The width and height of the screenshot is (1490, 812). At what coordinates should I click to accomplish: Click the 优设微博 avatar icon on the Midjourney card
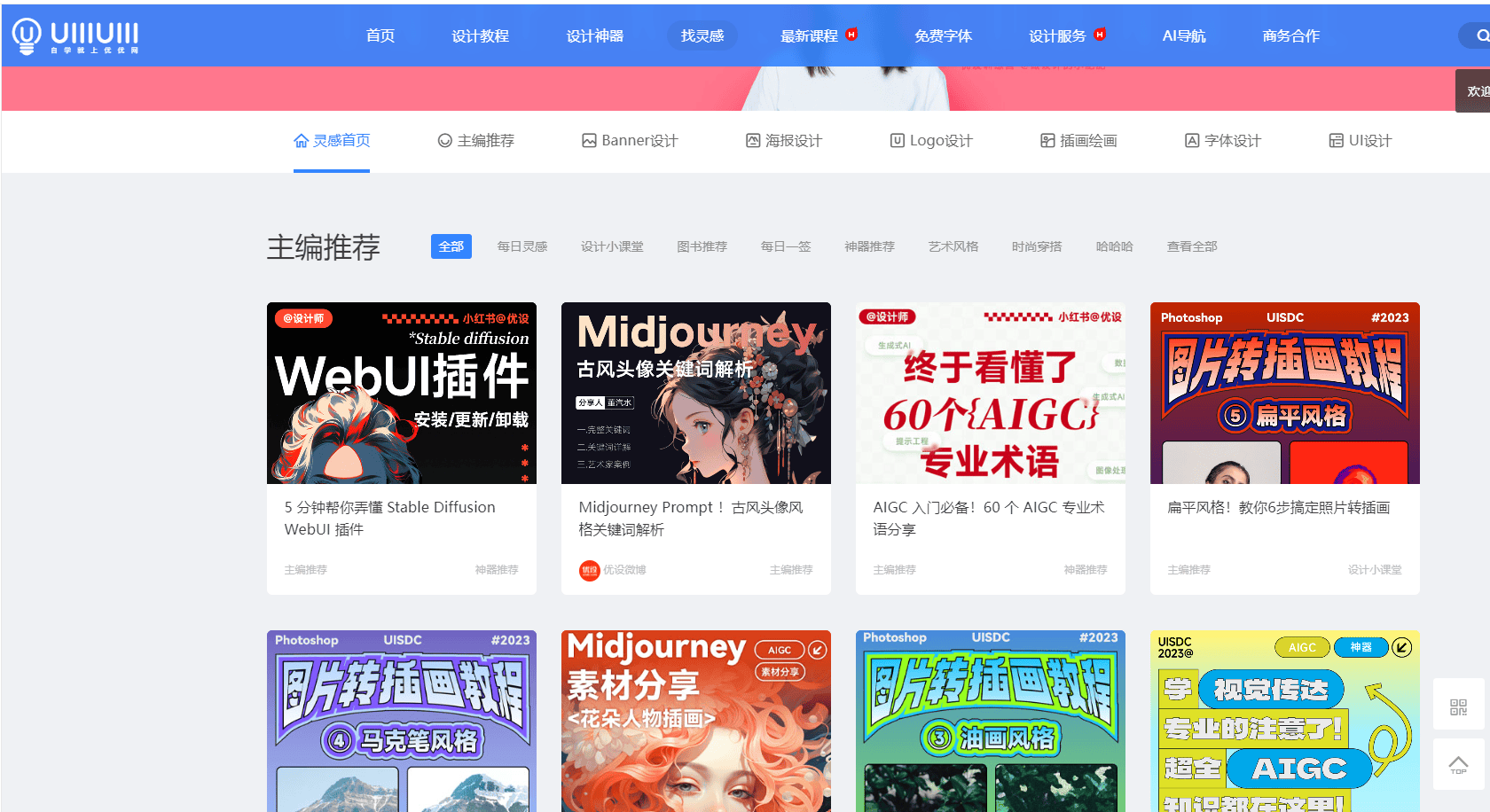[x=589, y=571]
